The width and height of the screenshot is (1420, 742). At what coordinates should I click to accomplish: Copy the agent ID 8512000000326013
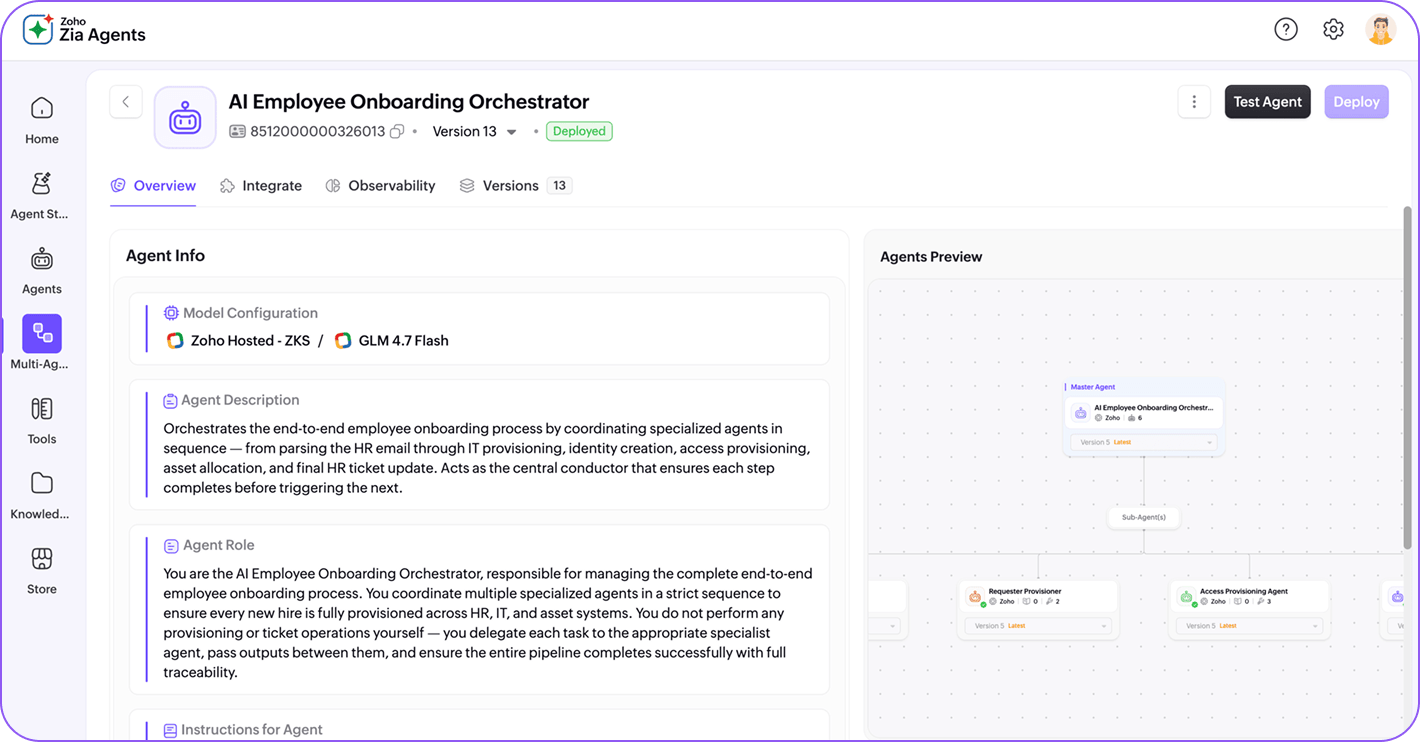(397, 131)
